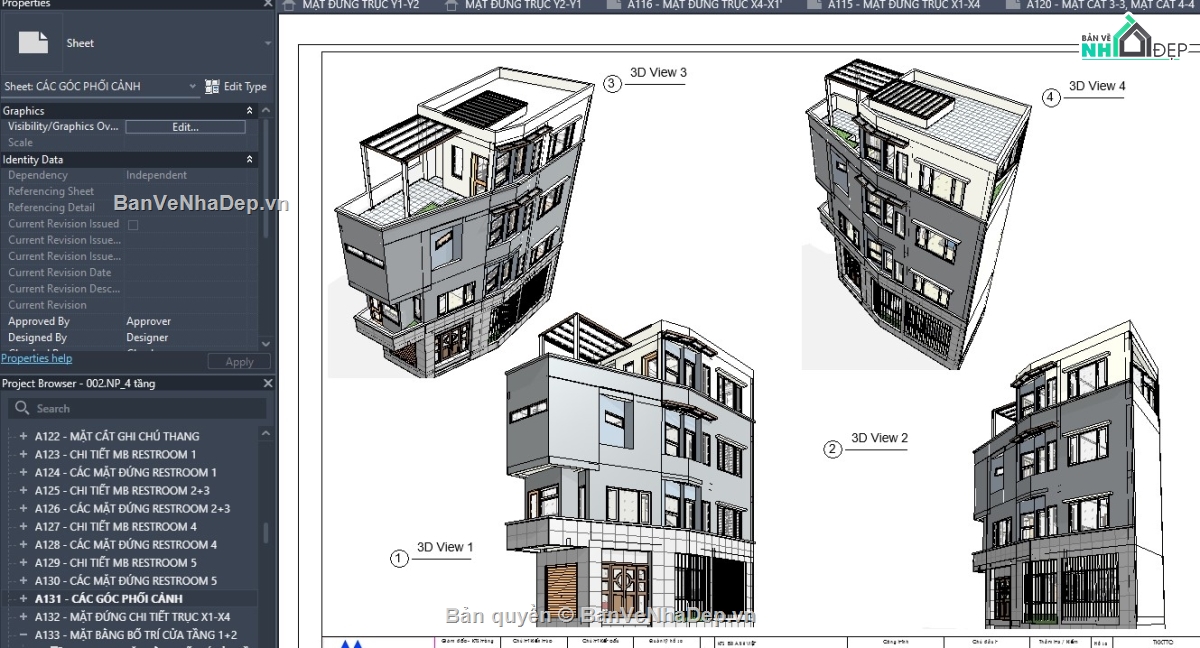This screenshot has height=648, width=1200.
Task: Collapse the Graphics properties group
Action: point(250,111)
